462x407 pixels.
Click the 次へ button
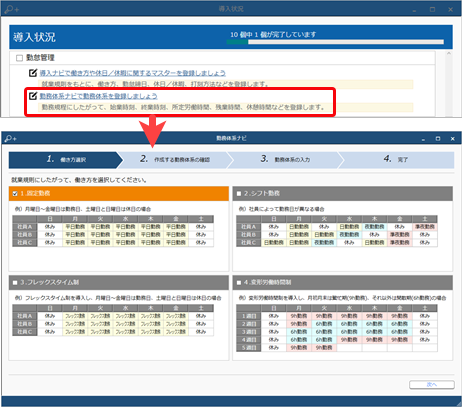pos(432,385)
